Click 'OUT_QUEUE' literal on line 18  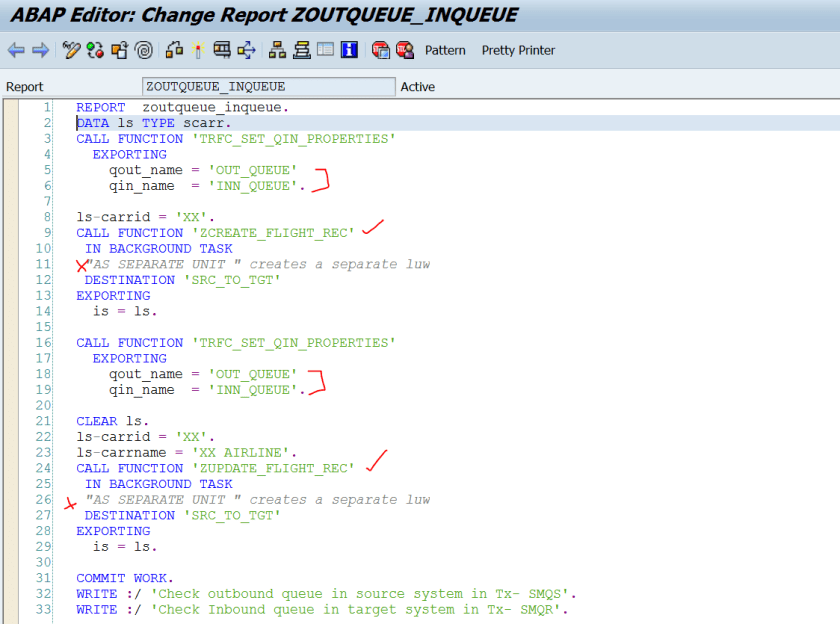[x=252, y=374]
